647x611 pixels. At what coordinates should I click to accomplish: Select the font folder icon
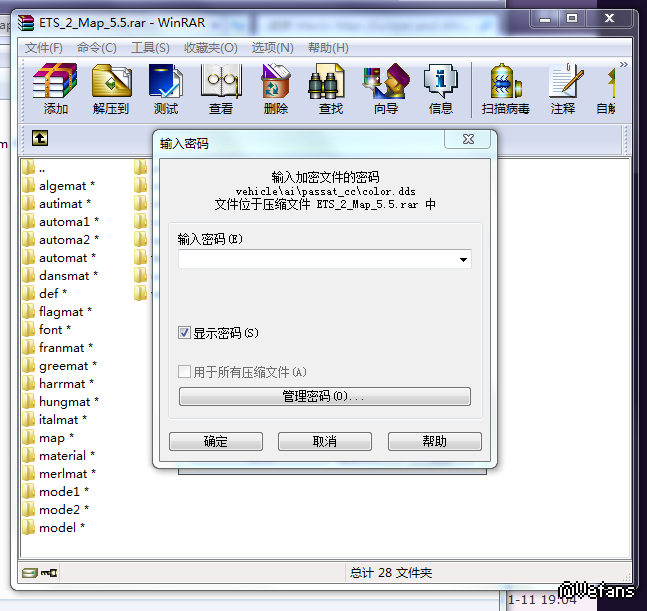[x=28, y=329]
